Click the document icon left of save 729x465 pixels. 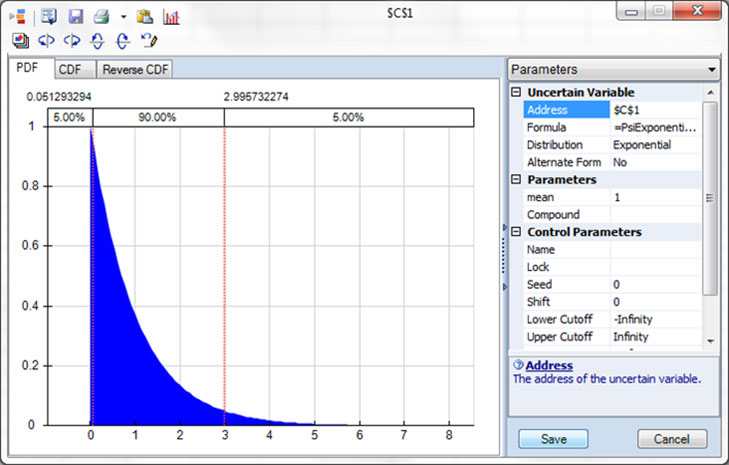[x=50, y=17]
